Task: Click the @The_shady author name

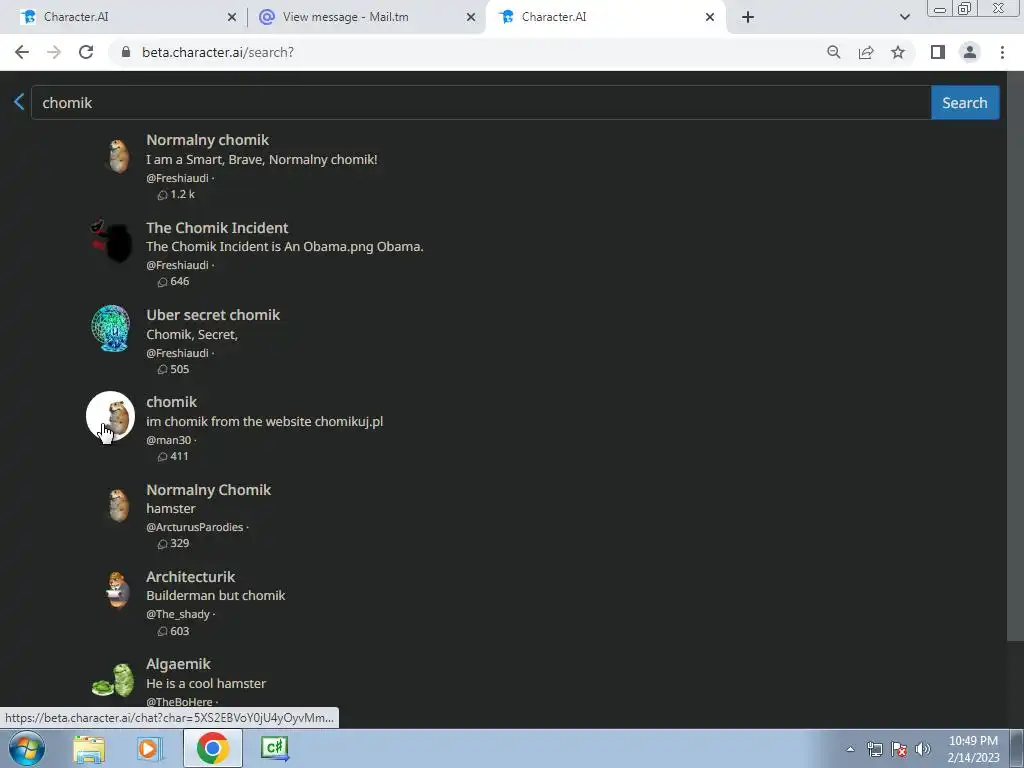Action: coord(178,615)
